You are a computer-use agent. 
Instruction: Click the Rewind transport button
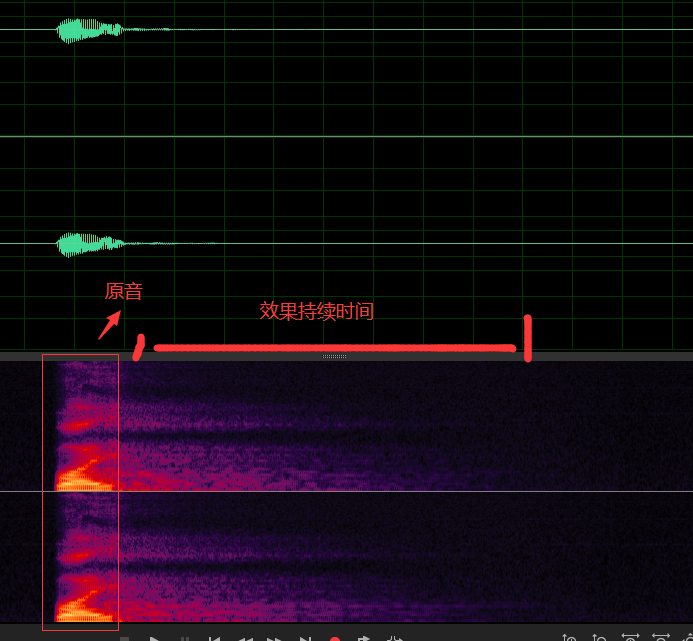pos(245,639)
